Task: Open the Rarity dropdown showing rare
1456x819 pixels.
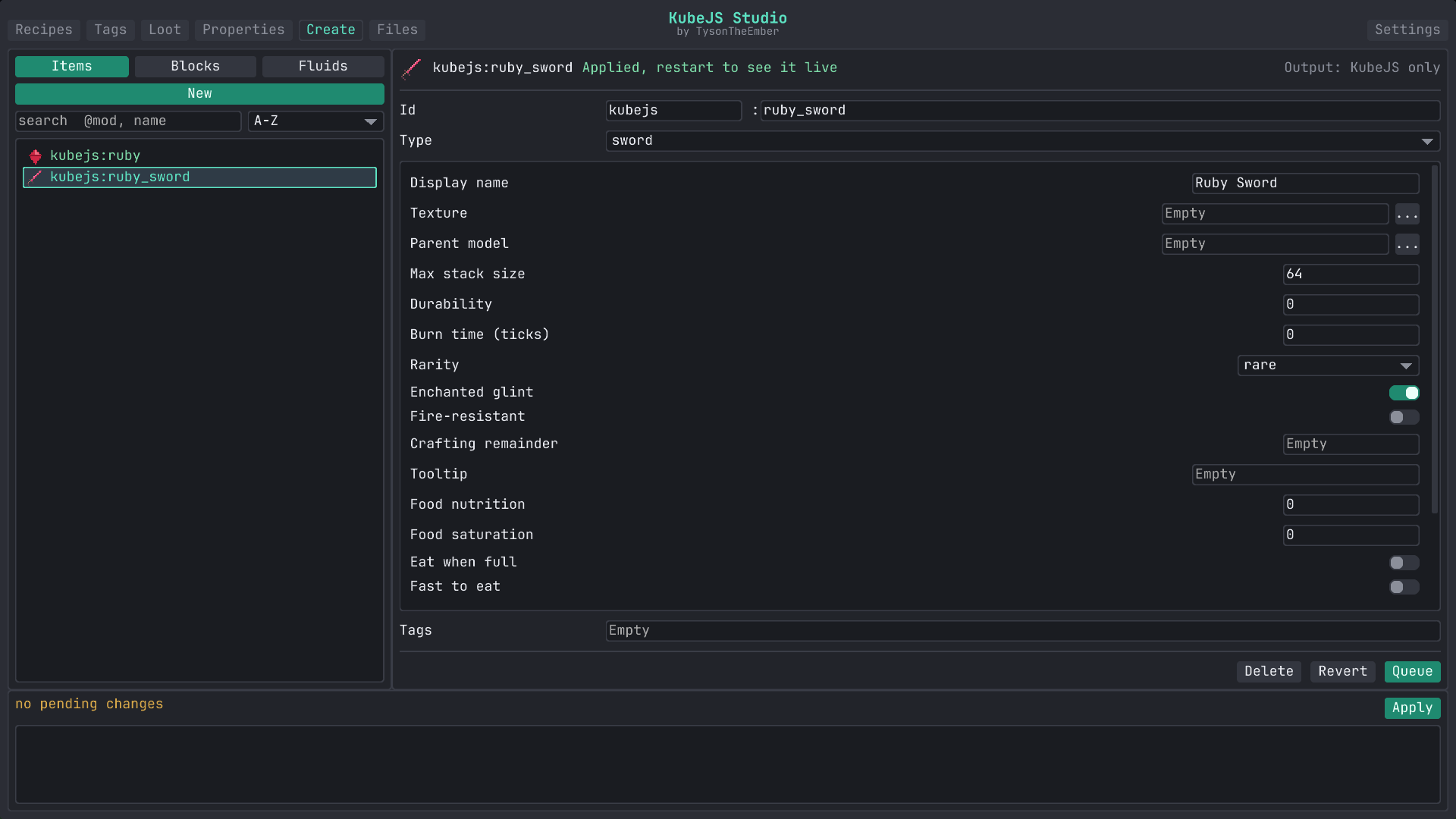Action: 1328,366
